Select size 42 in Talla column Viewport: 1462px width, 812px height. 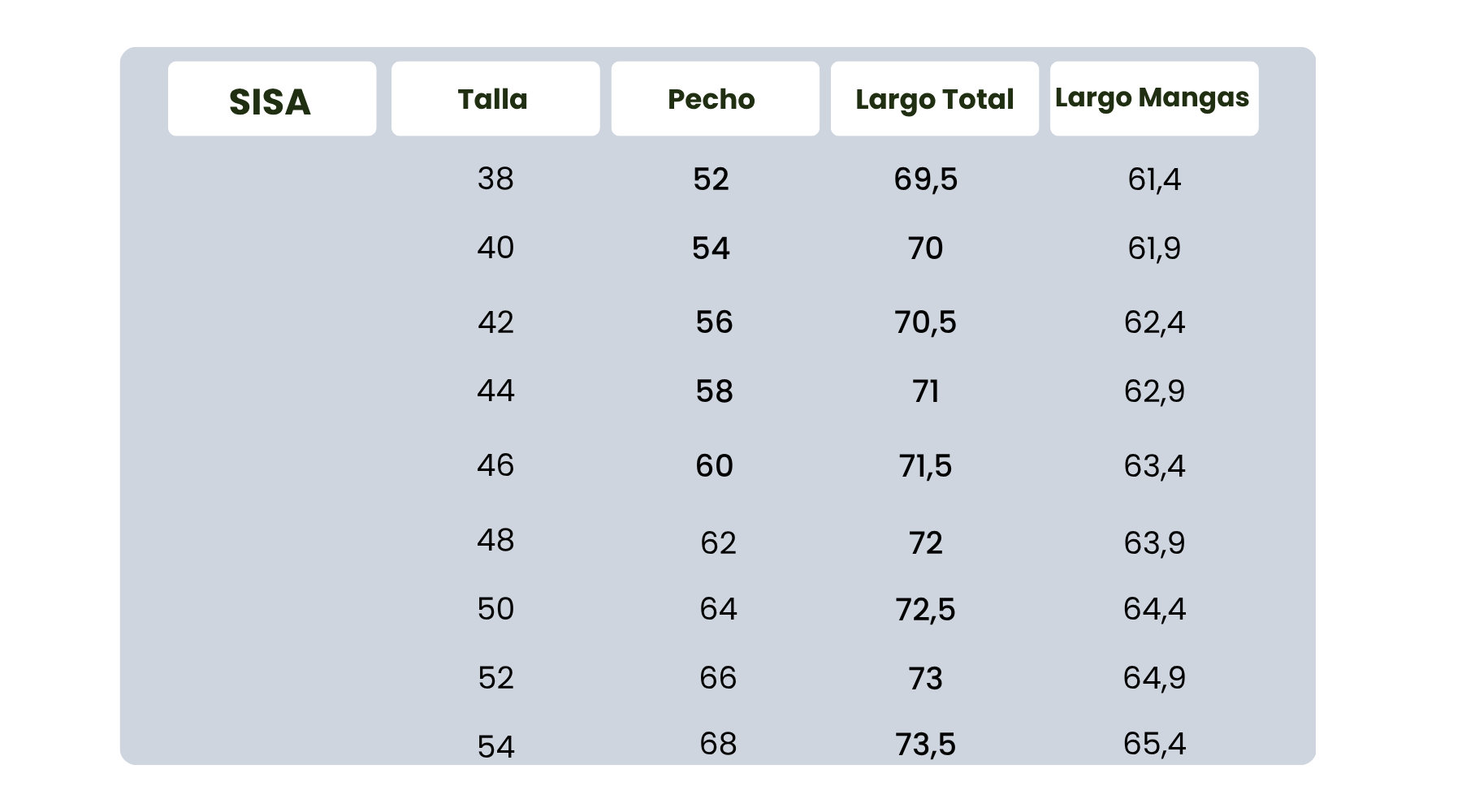click(495, 322)
